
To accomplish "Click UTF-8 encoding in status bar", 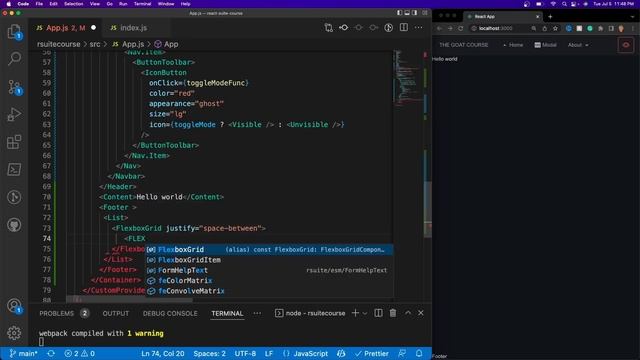I will tap(245, 353).
